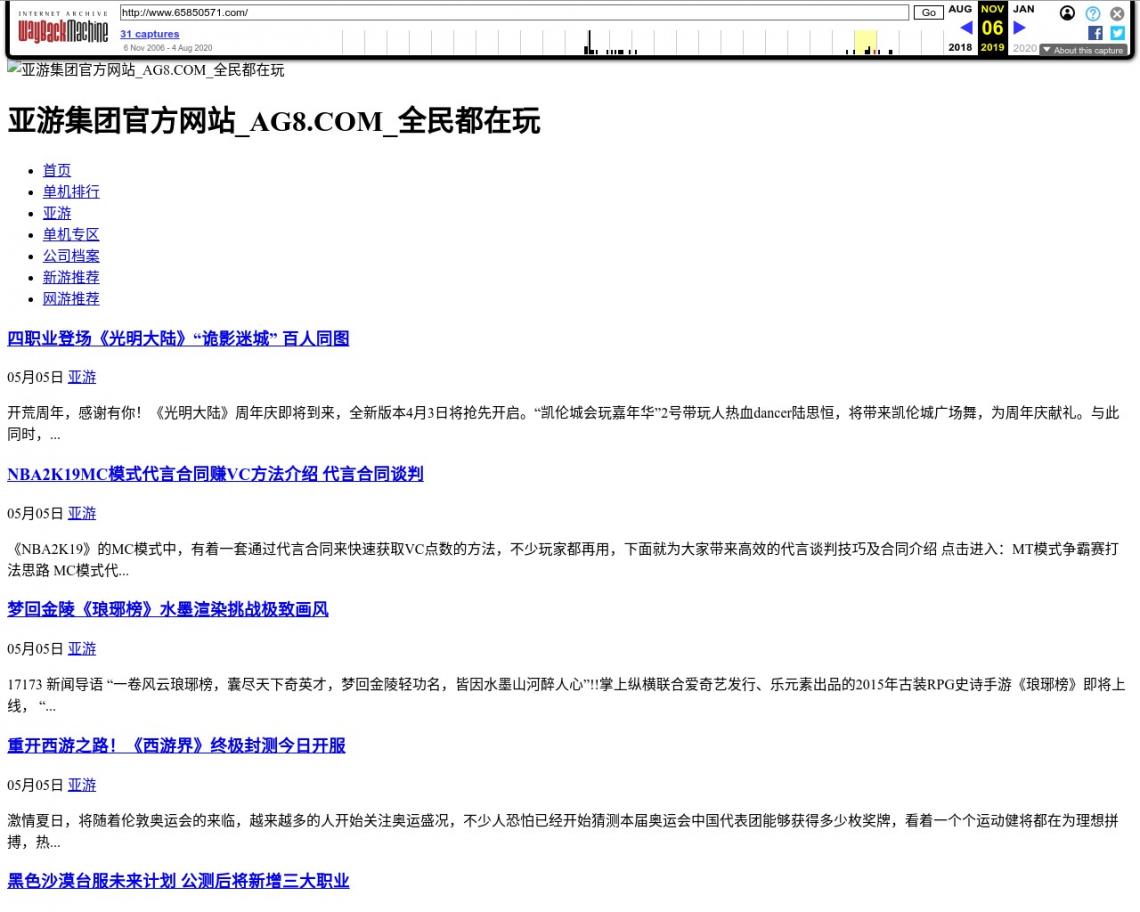
Task: Click excerpt starting 激情夏日，将随着伦敦奥运会
Action: (563, 831)
